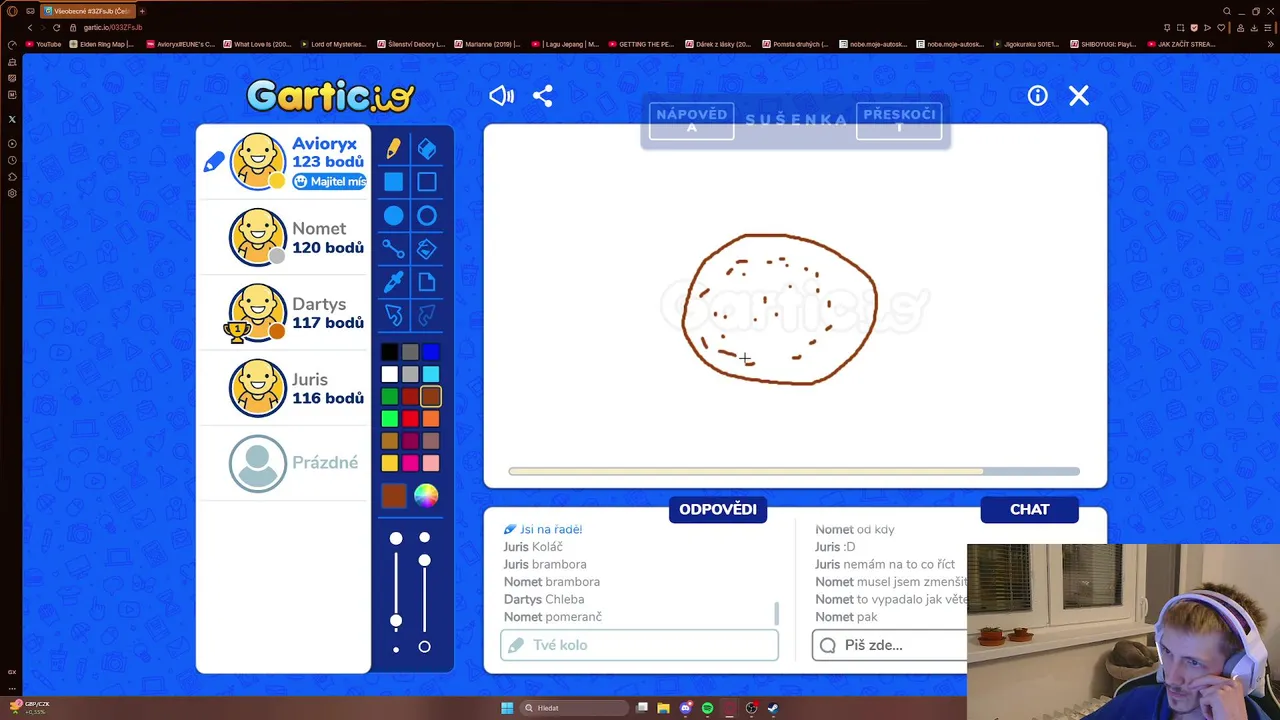Select the pencil drawing tool

[393, 148]
